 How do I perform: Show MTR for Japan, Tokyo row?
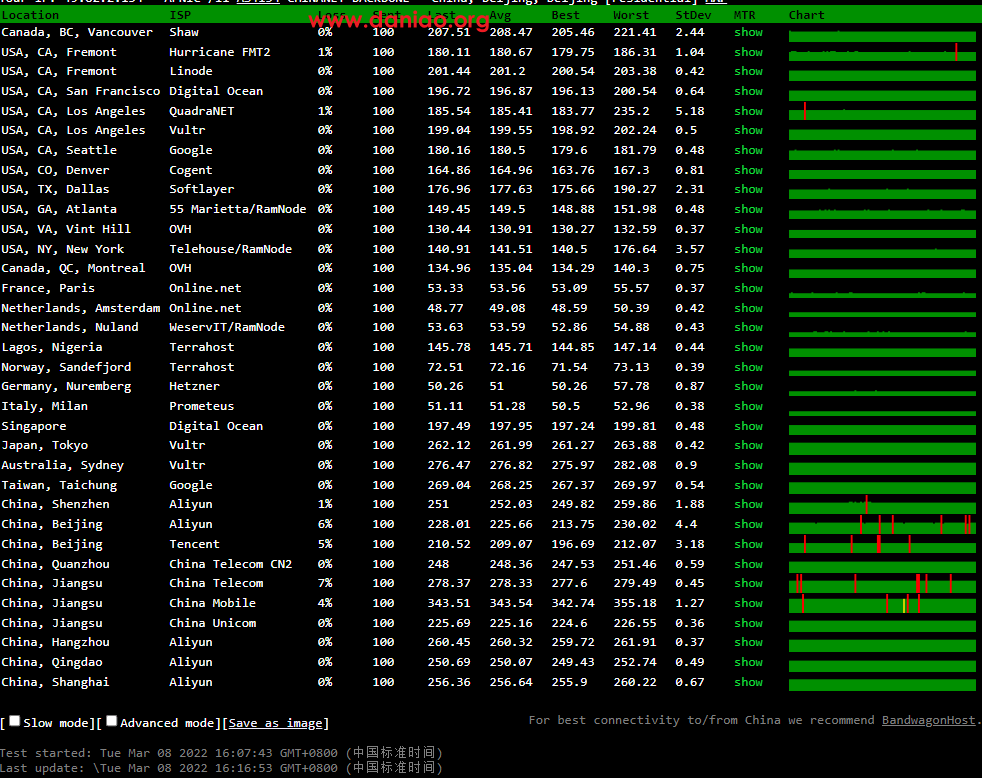(748, 445)
